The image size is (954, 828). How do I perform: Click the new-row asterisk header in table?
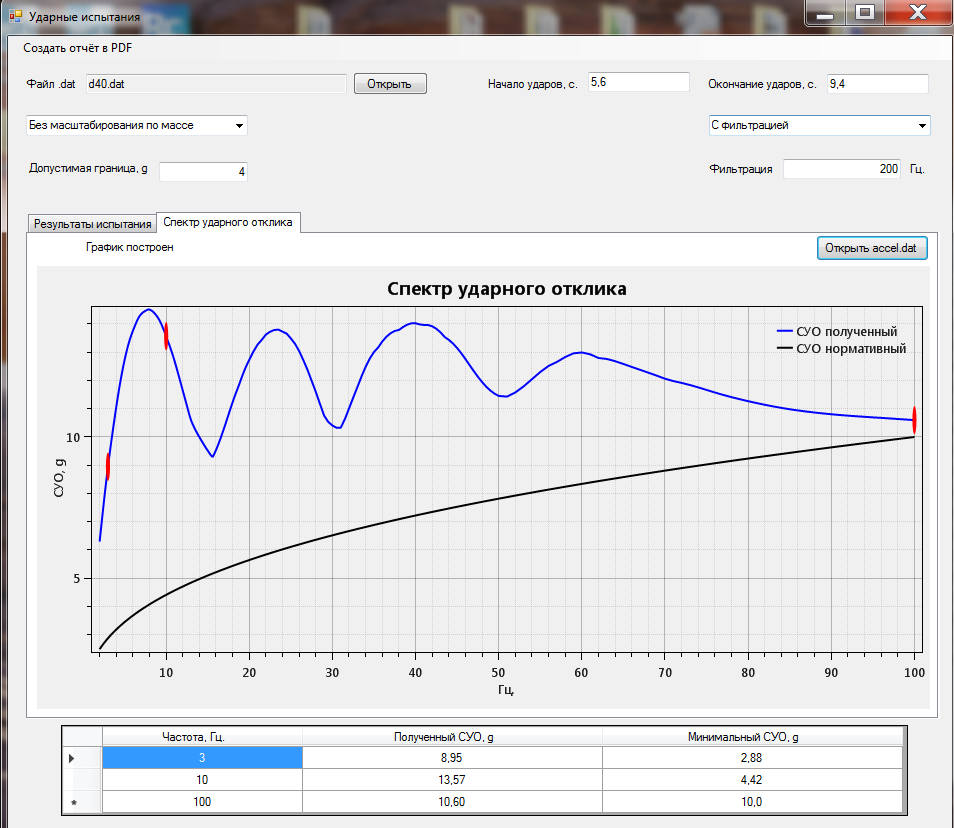click(71, 802)
